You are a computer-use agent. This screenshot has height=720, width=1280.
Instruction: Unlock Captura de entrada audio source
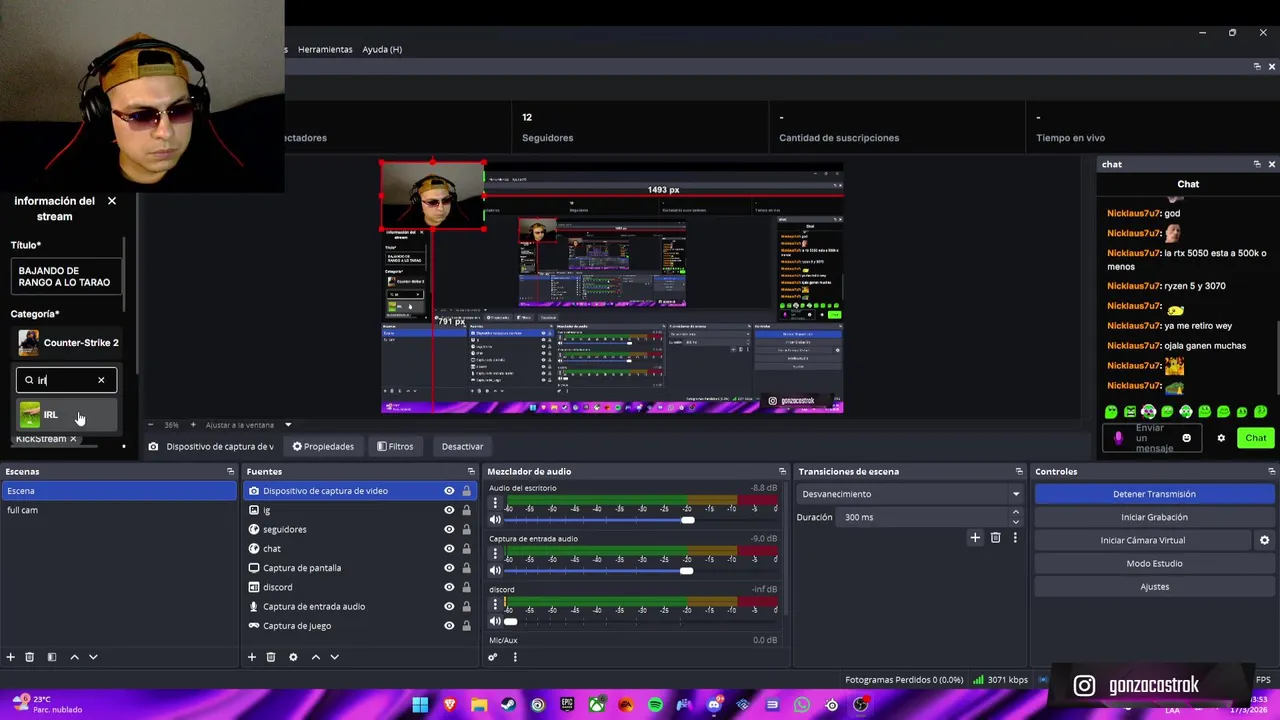[x=466, y=606]
